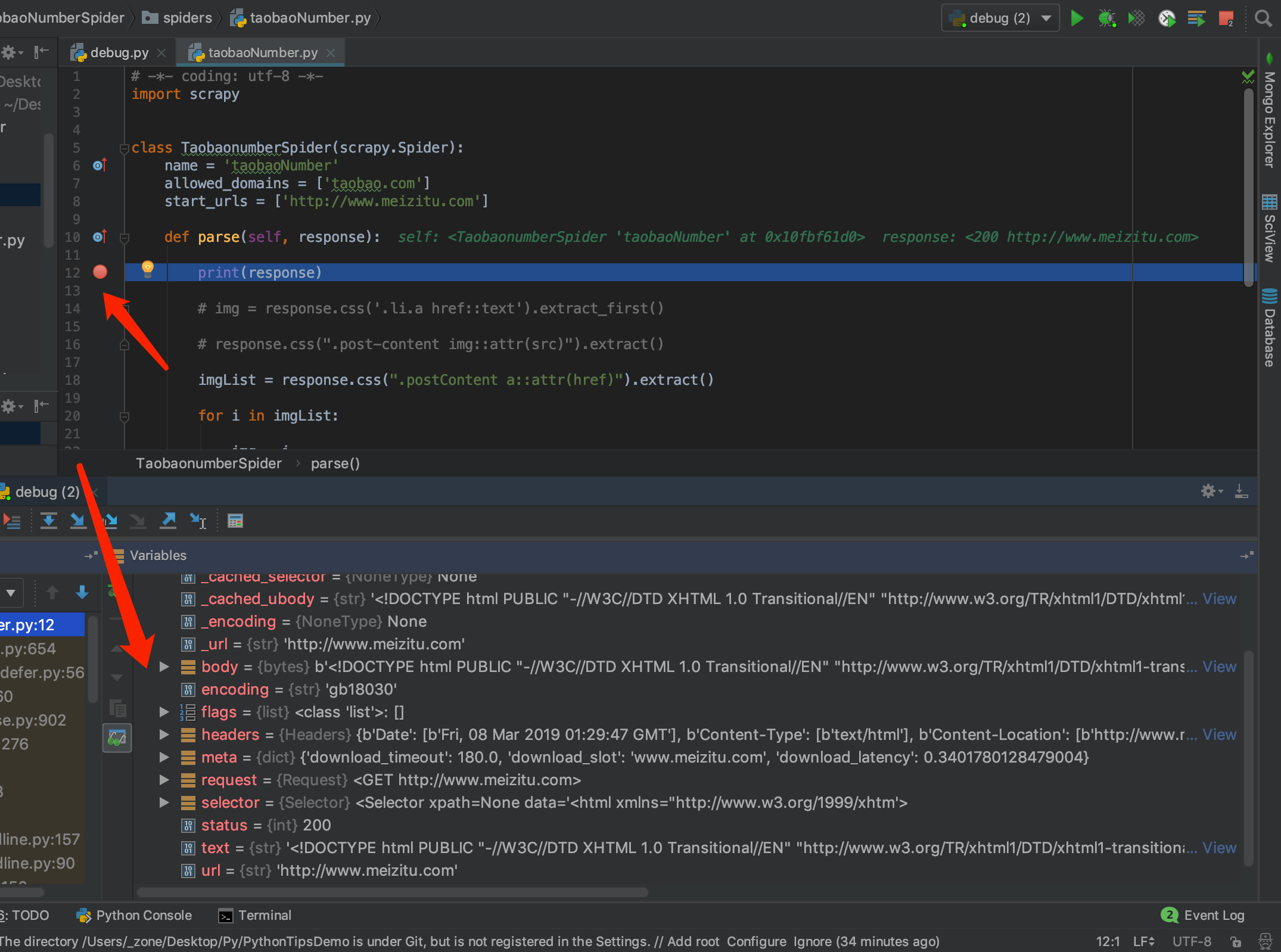
Task: Click the Profile run icon
Action: click(1167, 18)
